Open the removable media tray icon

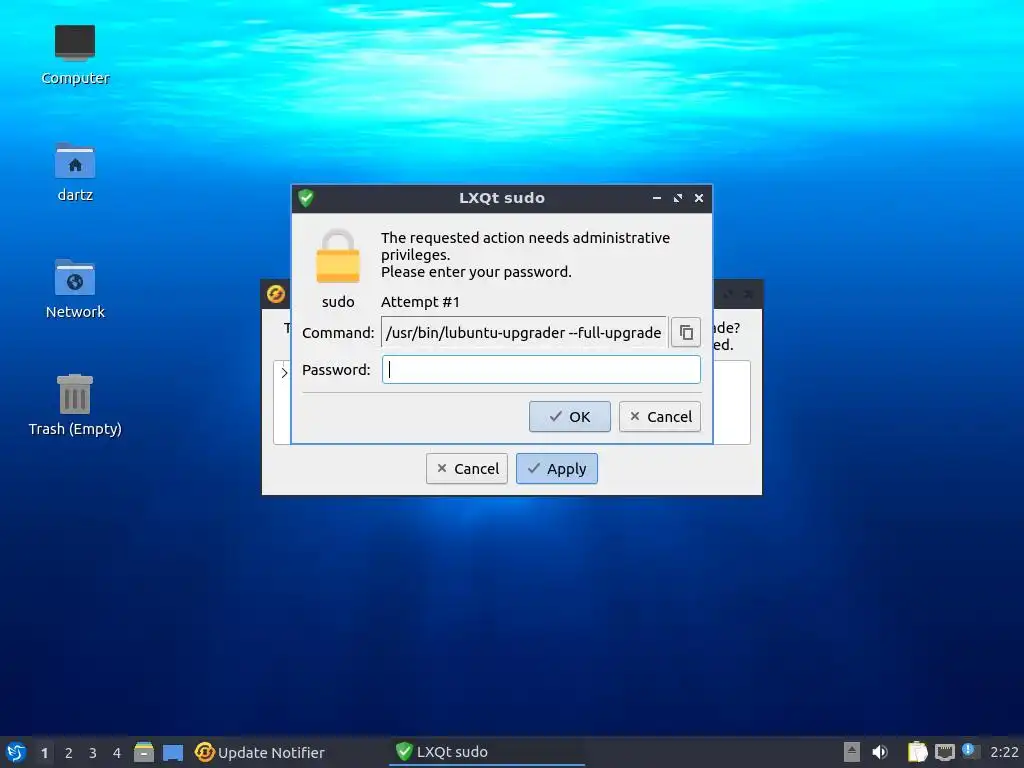point(852,752)
